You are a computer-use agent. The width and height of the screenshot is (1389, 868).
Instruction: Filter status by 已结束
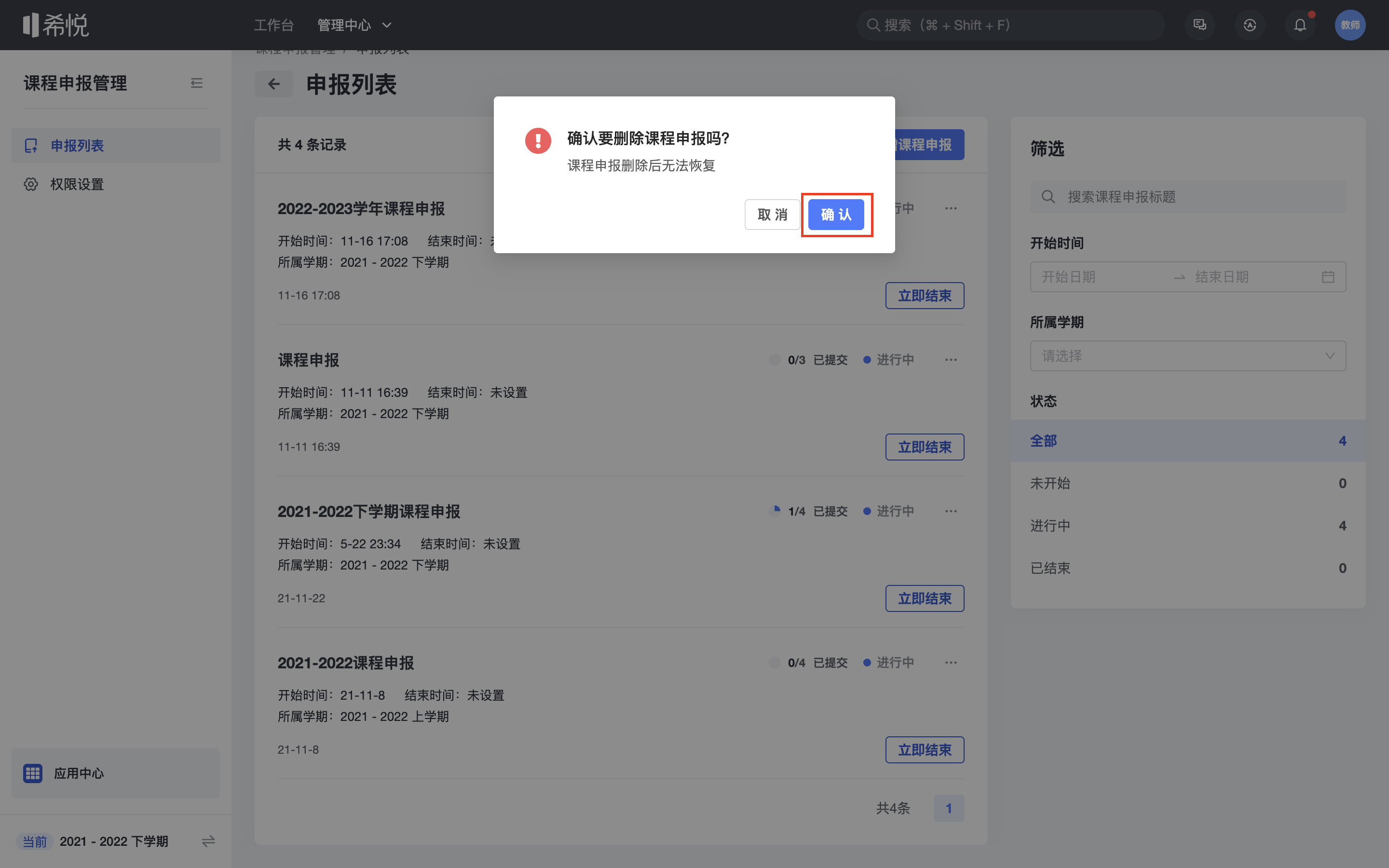[1188, 569]
